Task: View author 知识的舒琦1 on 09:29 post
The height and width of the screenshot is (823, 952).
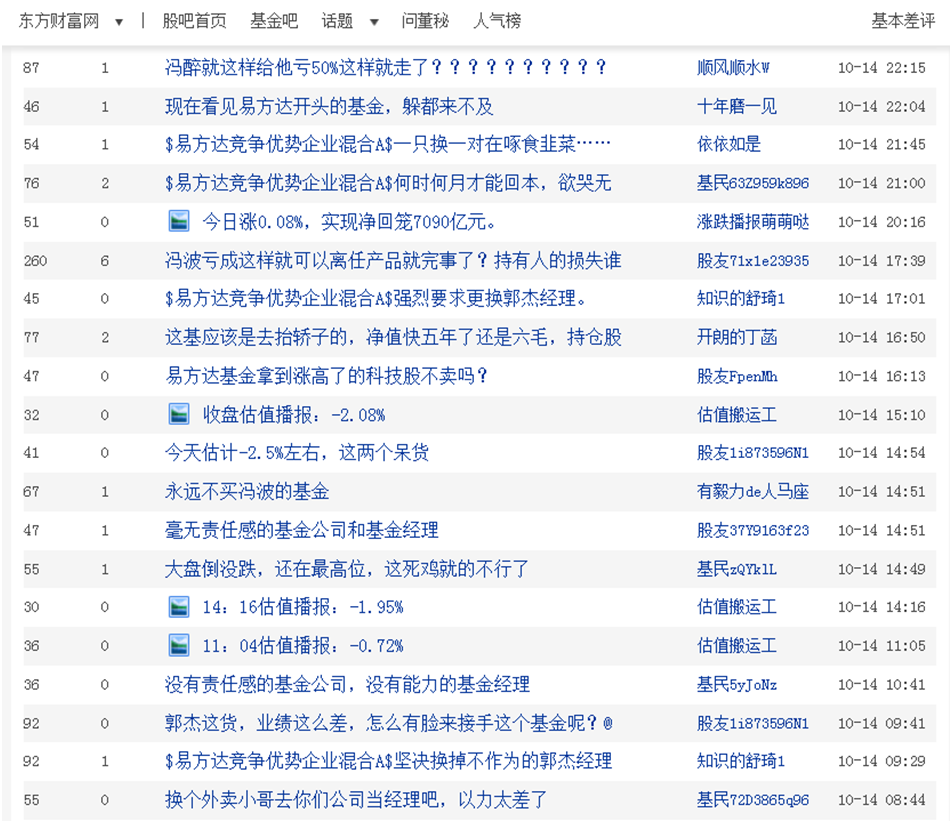Action: 741,760
